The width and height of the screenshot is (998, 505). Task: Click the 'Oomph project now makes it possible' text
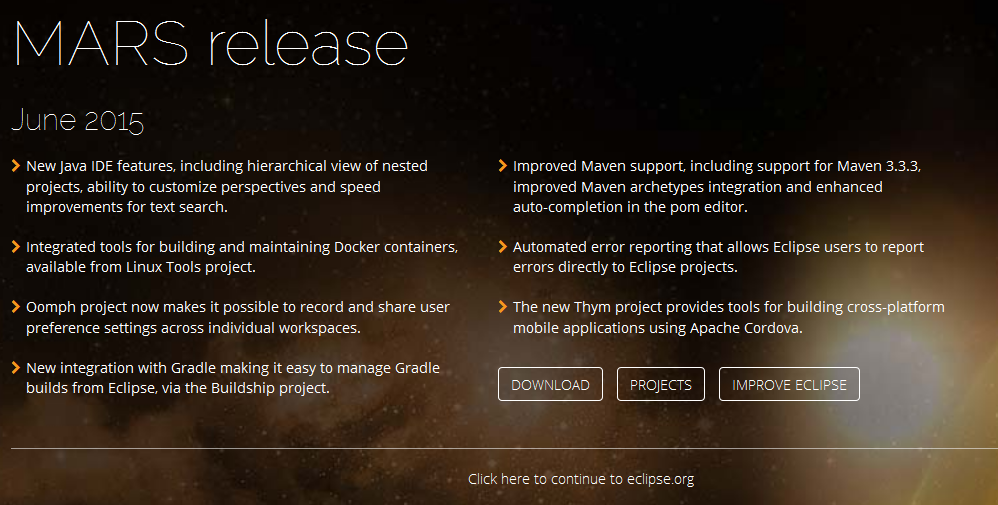click(x=238, y=317)
